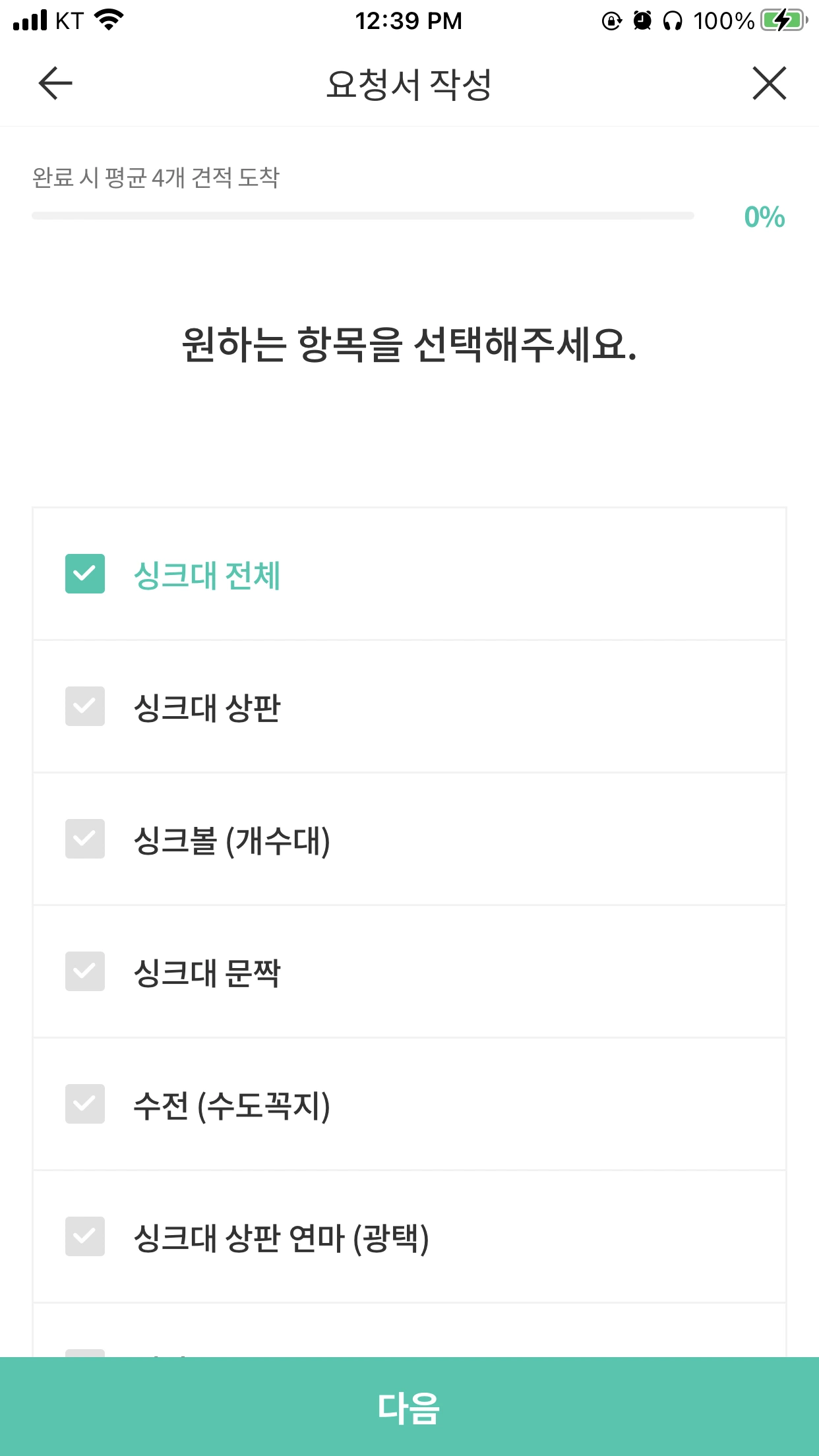
Task: Tap the 요청서 작성 title
Action: (x=409, y=84)
